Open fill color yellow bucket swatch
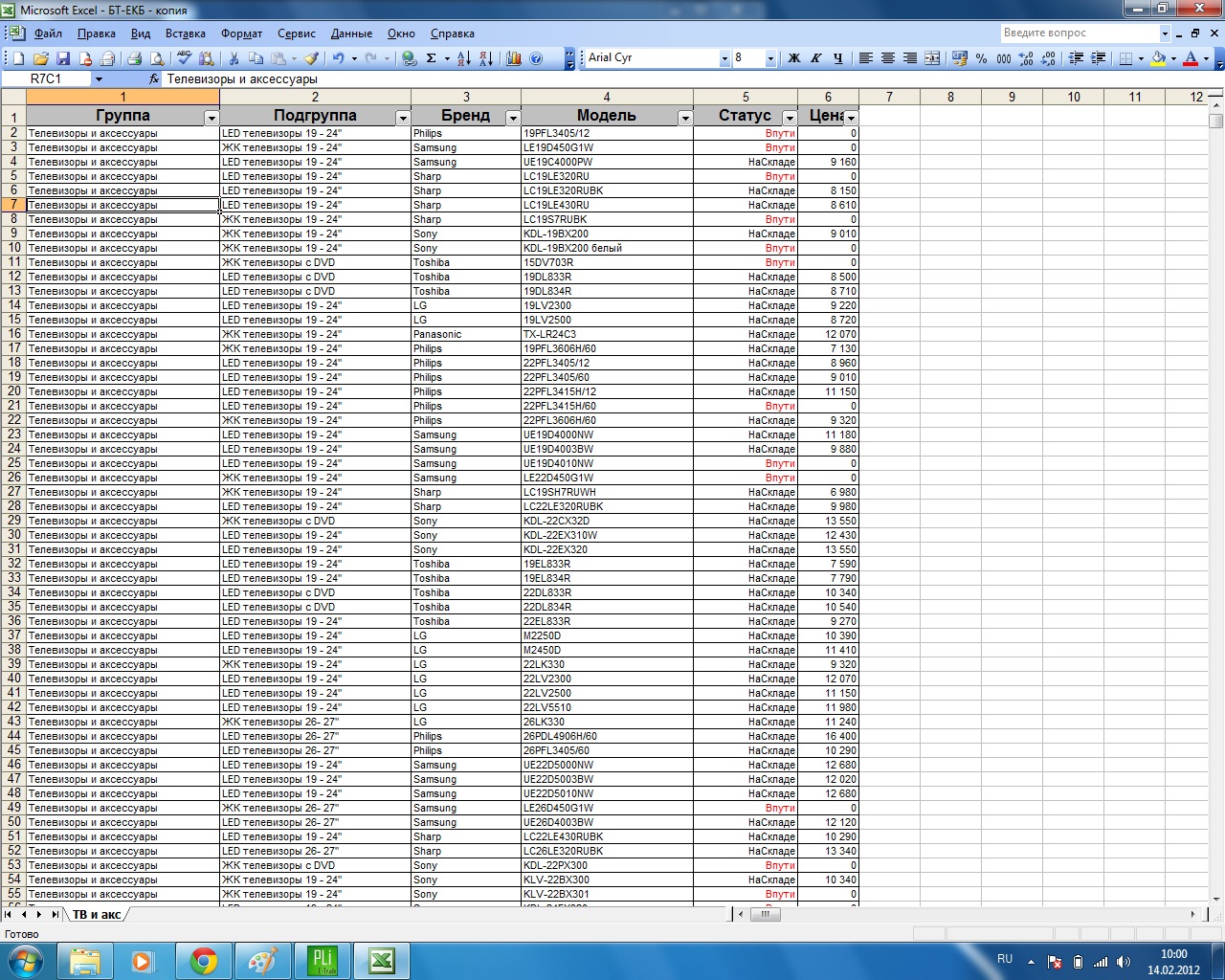This screenshot has height=980, width=1225. 1158,58
